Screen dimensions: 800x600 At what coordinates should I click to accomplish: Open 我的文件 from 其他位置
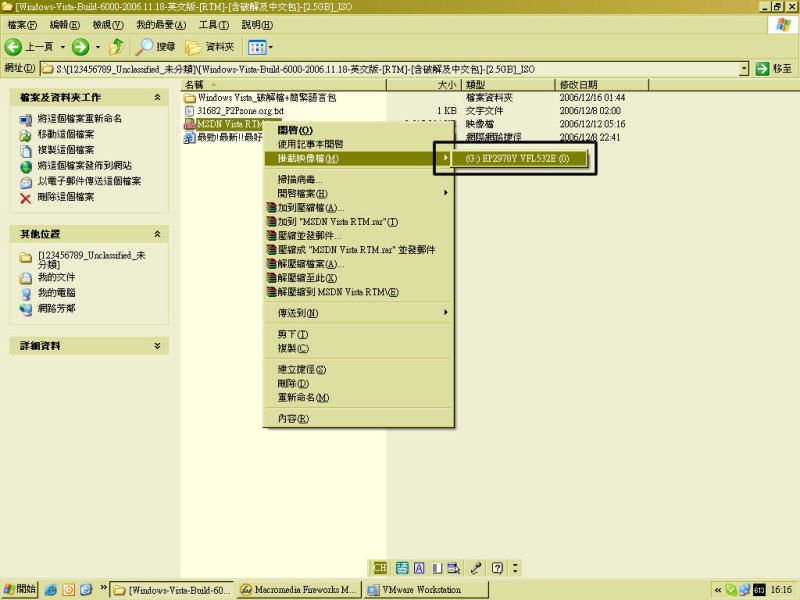click(x=57, y=277)
